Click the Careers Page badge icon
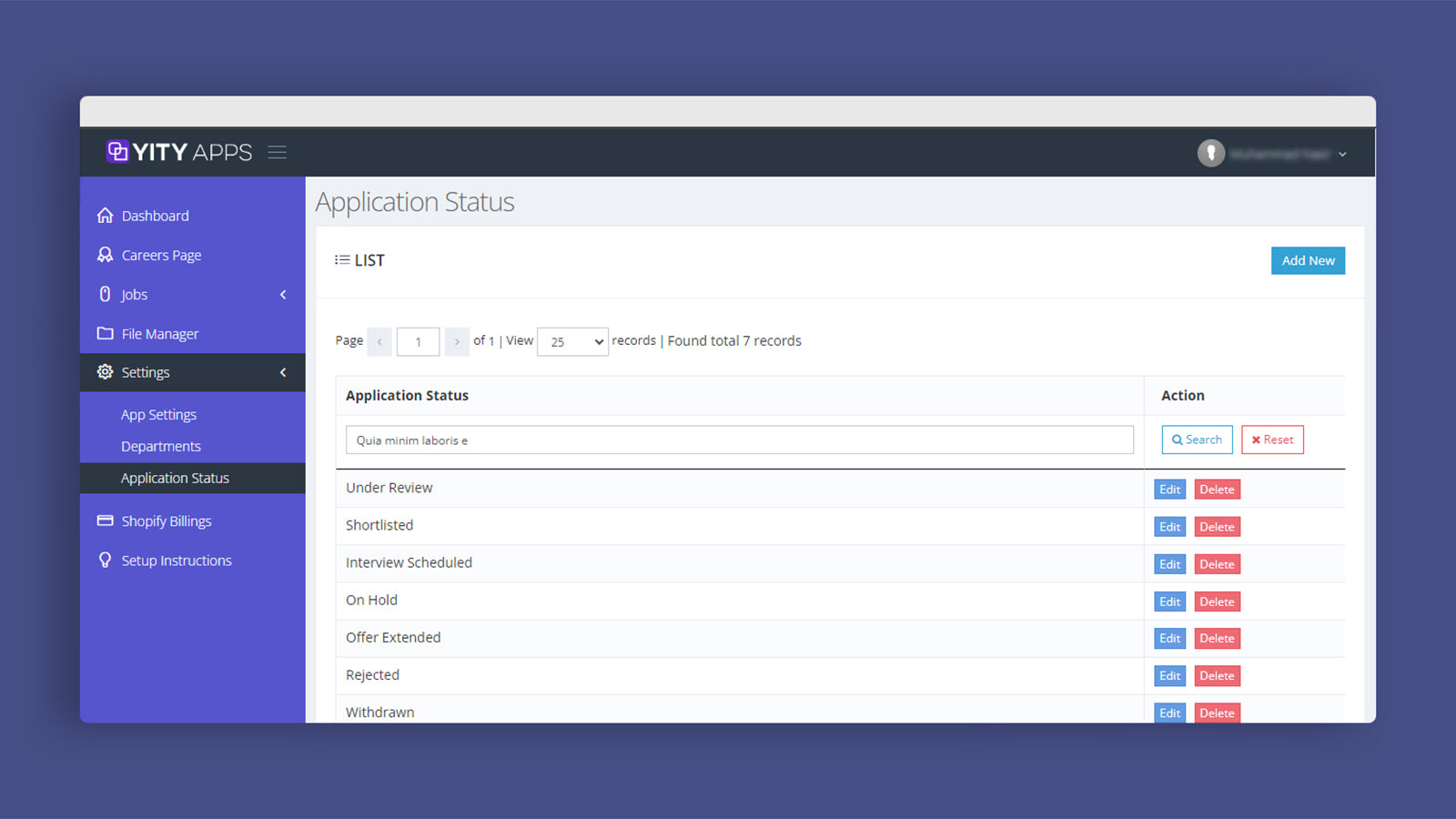The height and width of the screenshot is (819, 1456). [106, 255]
